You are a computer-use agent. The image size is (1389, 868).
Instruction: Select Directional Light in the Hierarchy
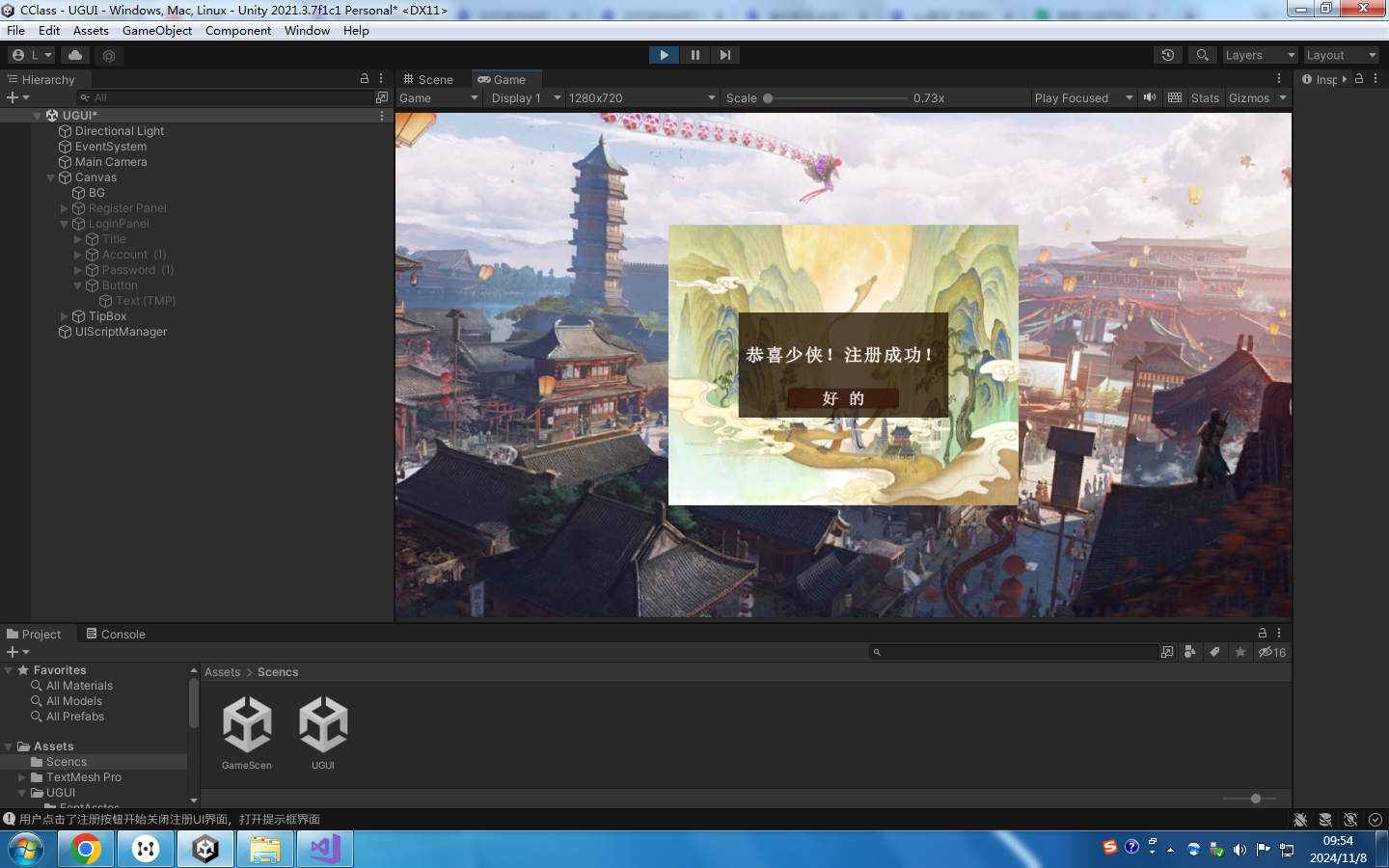coord(120,131)
